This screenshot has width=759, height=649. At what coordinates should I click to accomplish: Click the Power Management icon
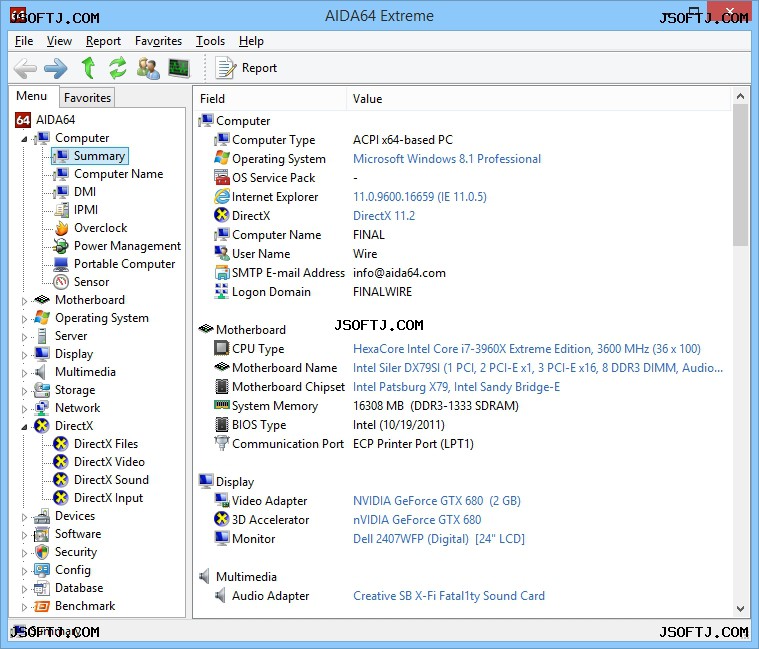[x=61, y=246]
